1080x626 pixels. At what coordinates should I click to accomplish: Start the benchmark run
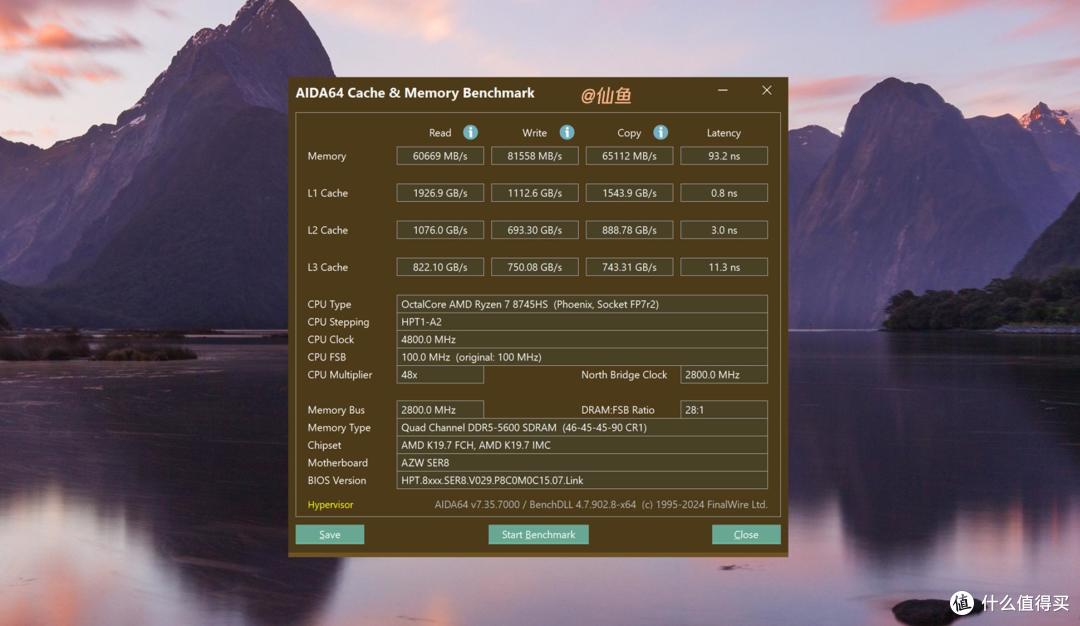pyautogui.click(x=539, y=534)
